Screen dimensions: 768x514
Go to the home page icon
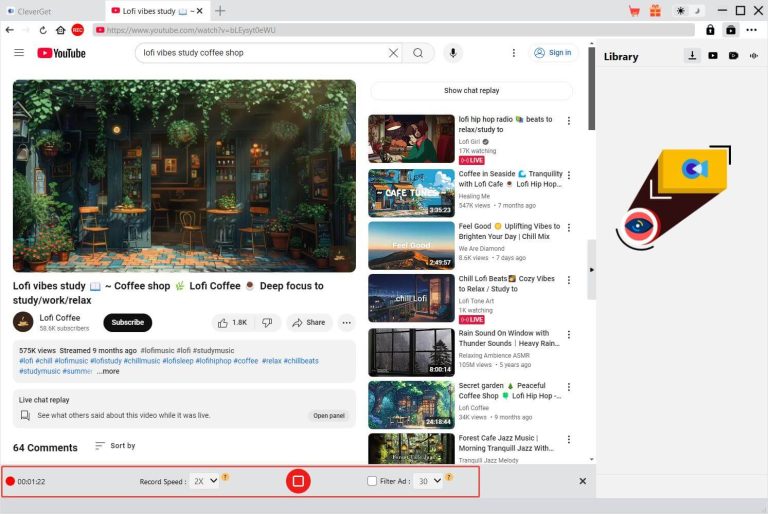(61, 30)
